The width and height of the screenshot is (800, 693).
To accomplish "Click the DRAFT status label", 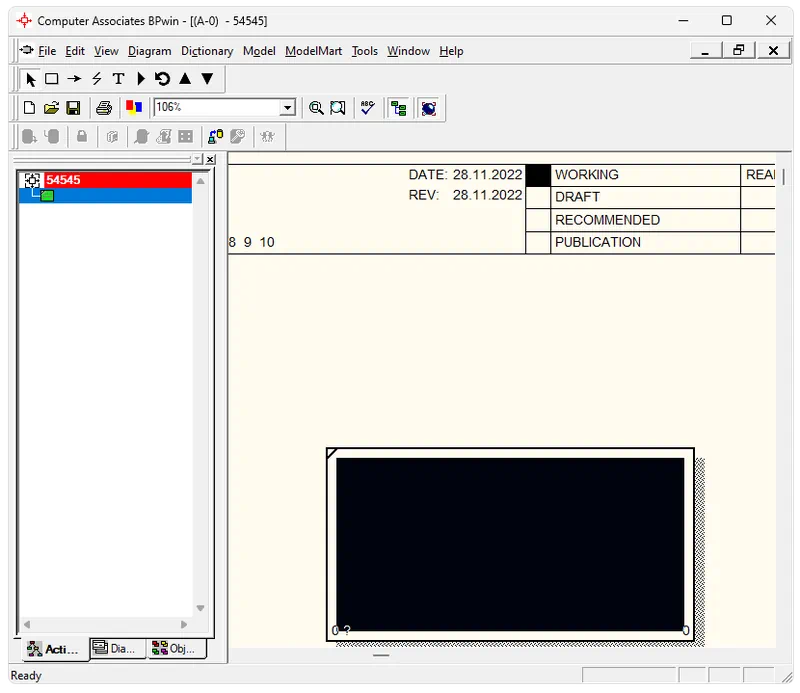I will tap(578, 197).
